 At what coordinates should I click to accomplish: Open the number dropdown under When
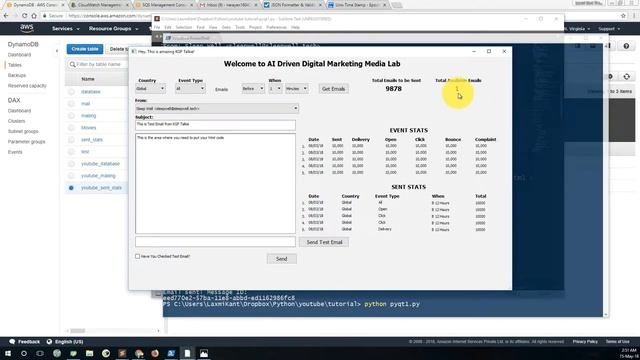(275, 89)
